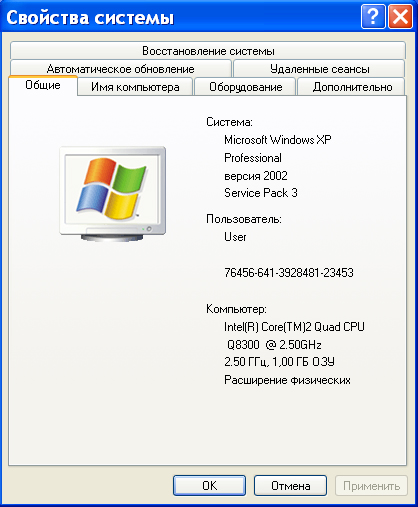
Task: Click the Service Pack 3 line
Action: click(261, 193)
